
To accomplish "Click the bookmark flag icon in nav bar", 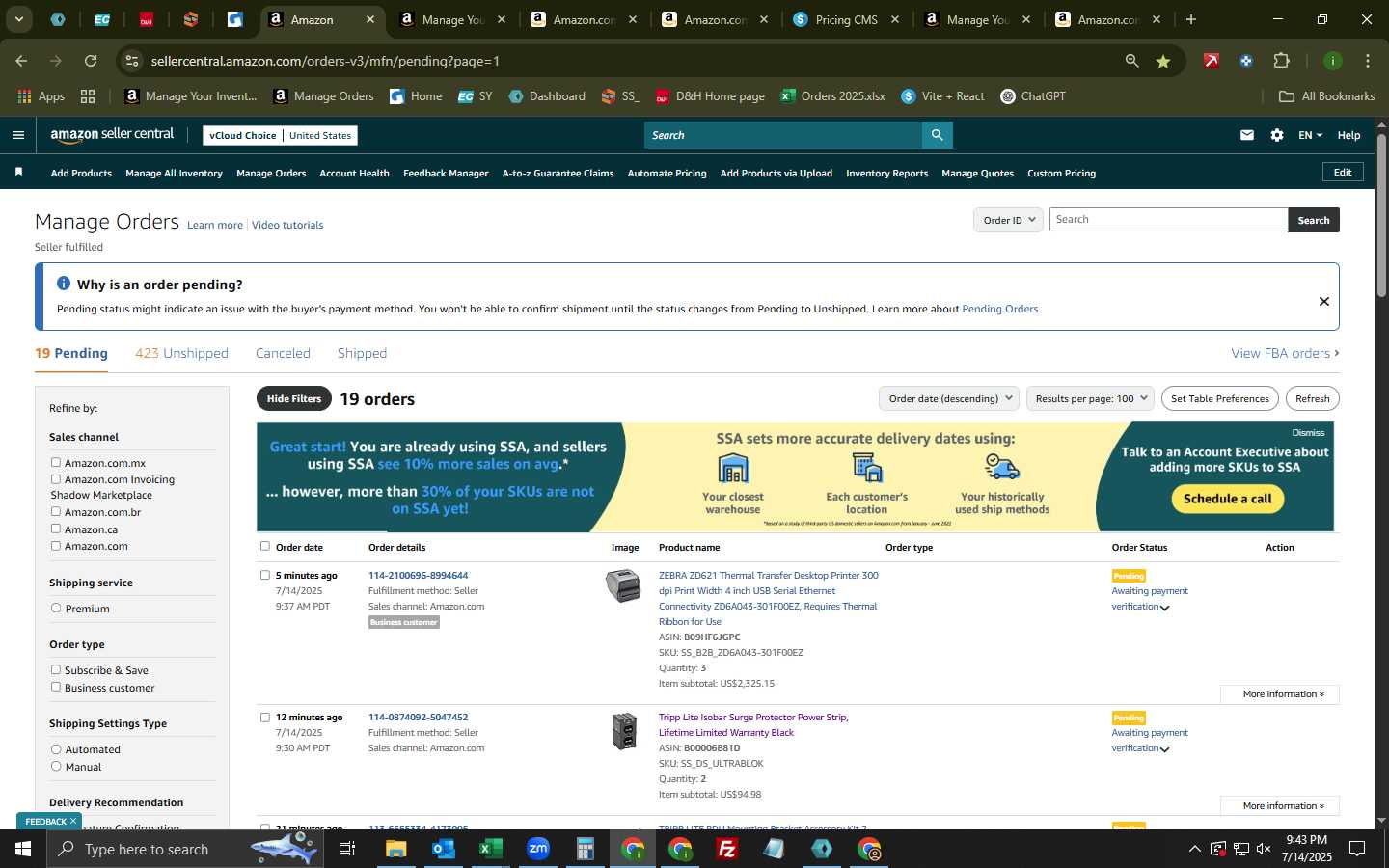I will point(18,172).
